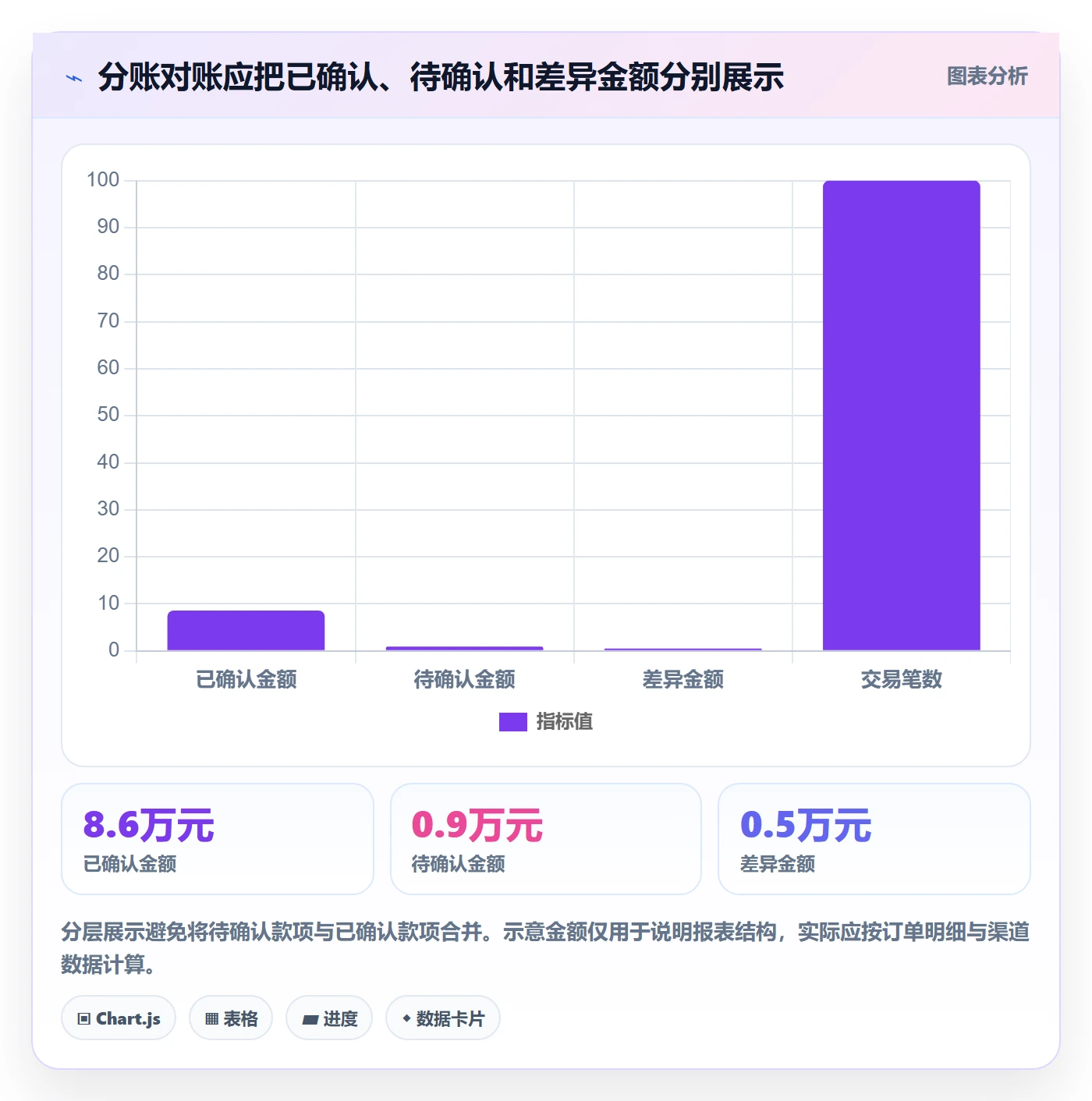Open the 8.6万元 已确认金额 card
This screenshot has width=1092, height=1101.
(x=218, y=839)
